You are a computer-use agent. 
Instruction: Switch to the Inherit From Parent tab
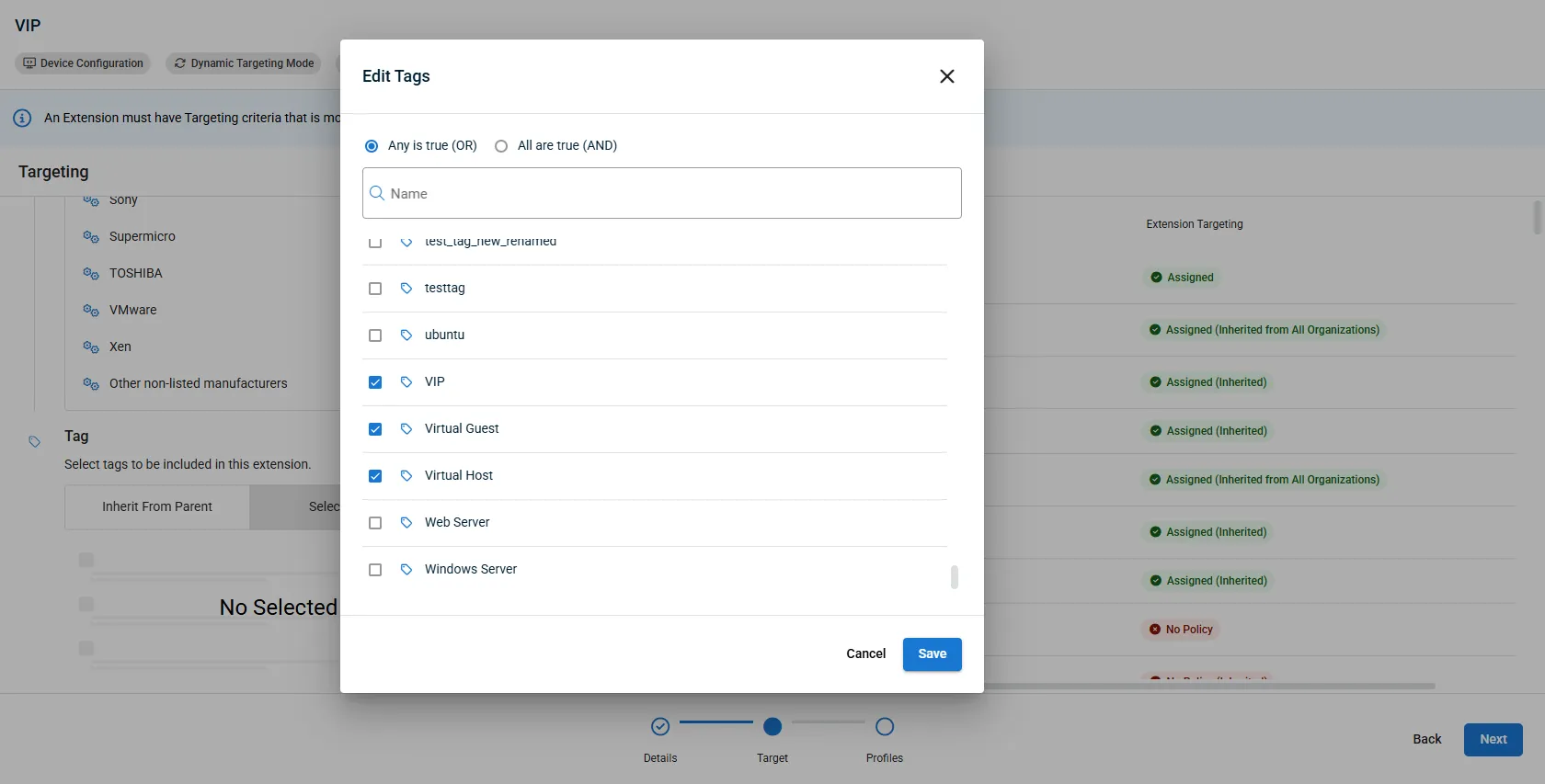(157, 506)
